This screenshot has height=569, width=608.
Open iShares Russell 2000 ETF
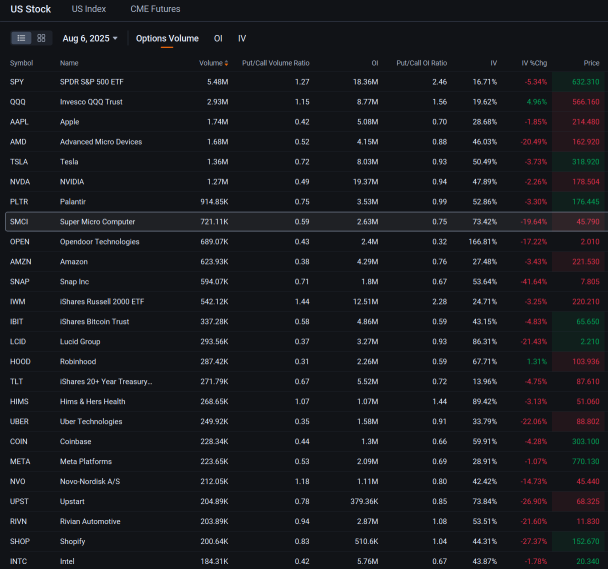tap(102, 302)
